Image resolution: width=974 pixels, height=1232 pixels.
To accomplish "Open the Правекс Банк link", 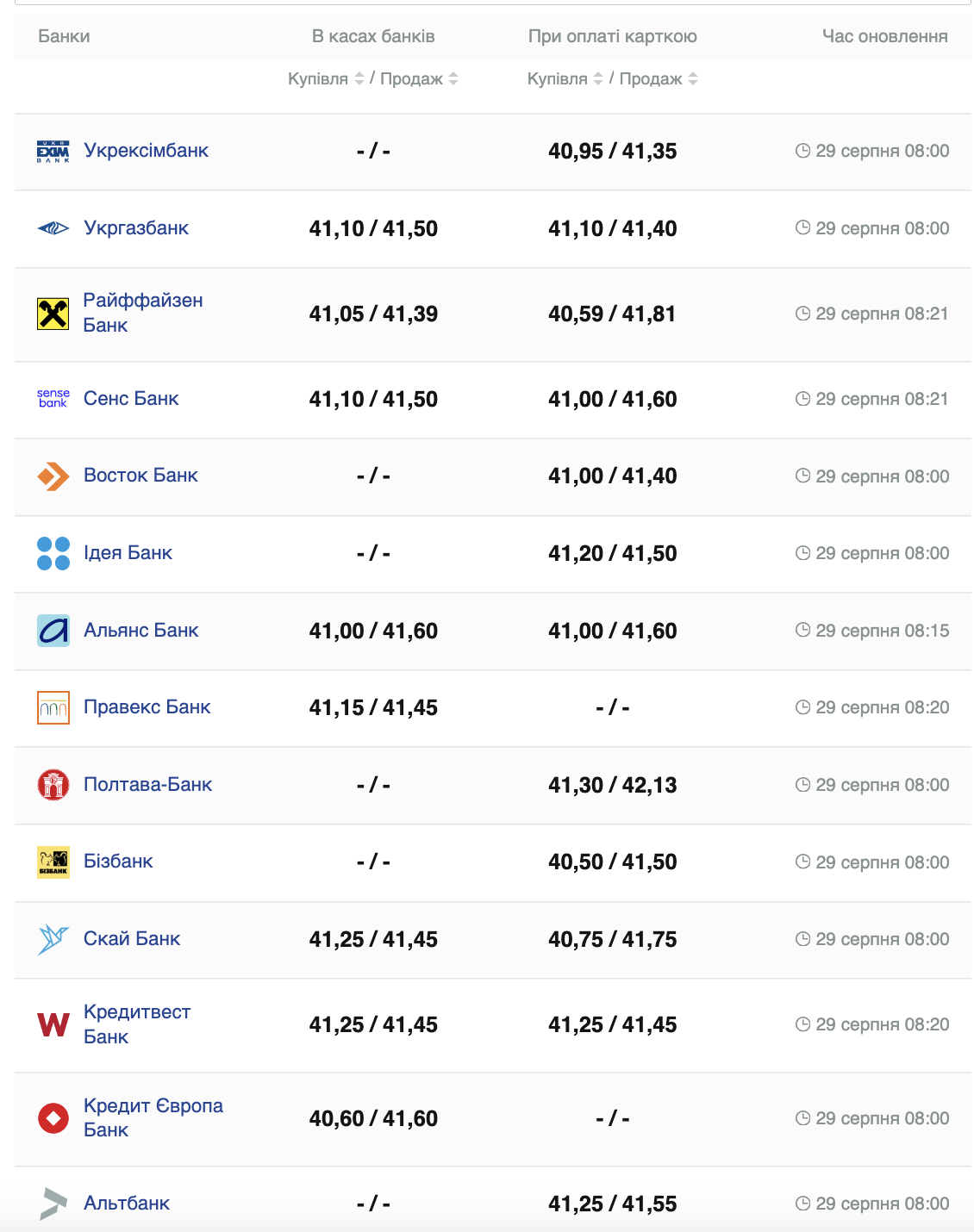I will pos(147,707).
